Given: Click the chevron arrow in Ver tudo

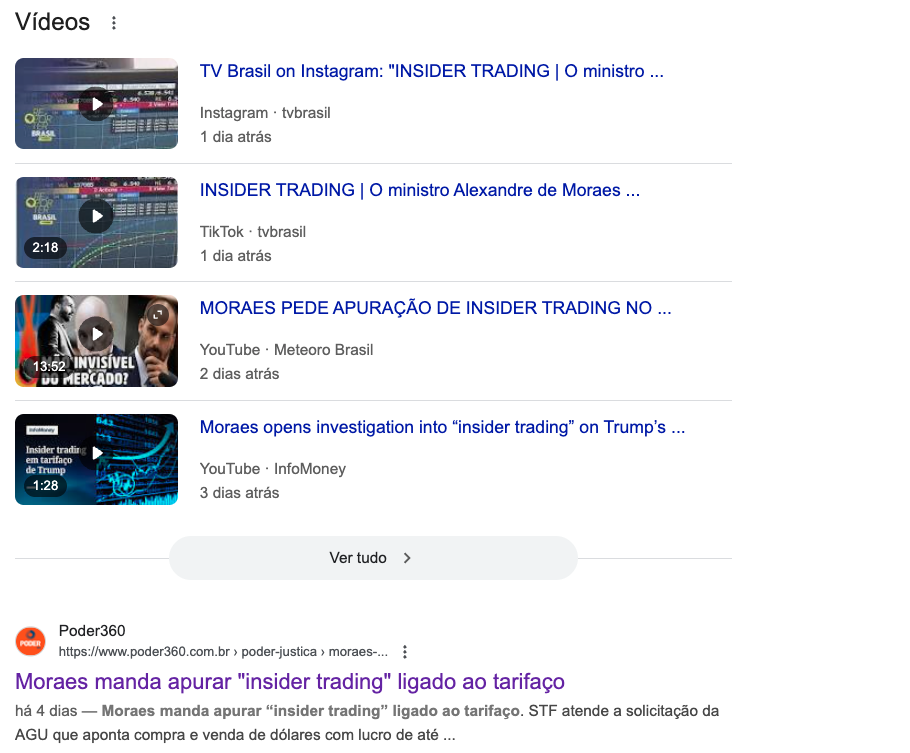Looking at the screenshot, I should pyautogui.click(x=407, y=558).
